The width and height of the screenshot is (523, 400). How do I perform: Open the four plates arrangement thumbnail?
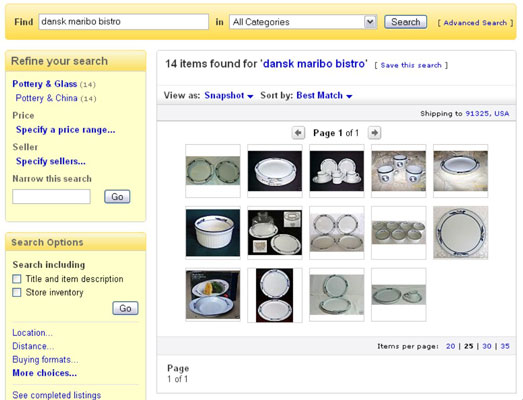pyautogui.click(x=337, y=233)
